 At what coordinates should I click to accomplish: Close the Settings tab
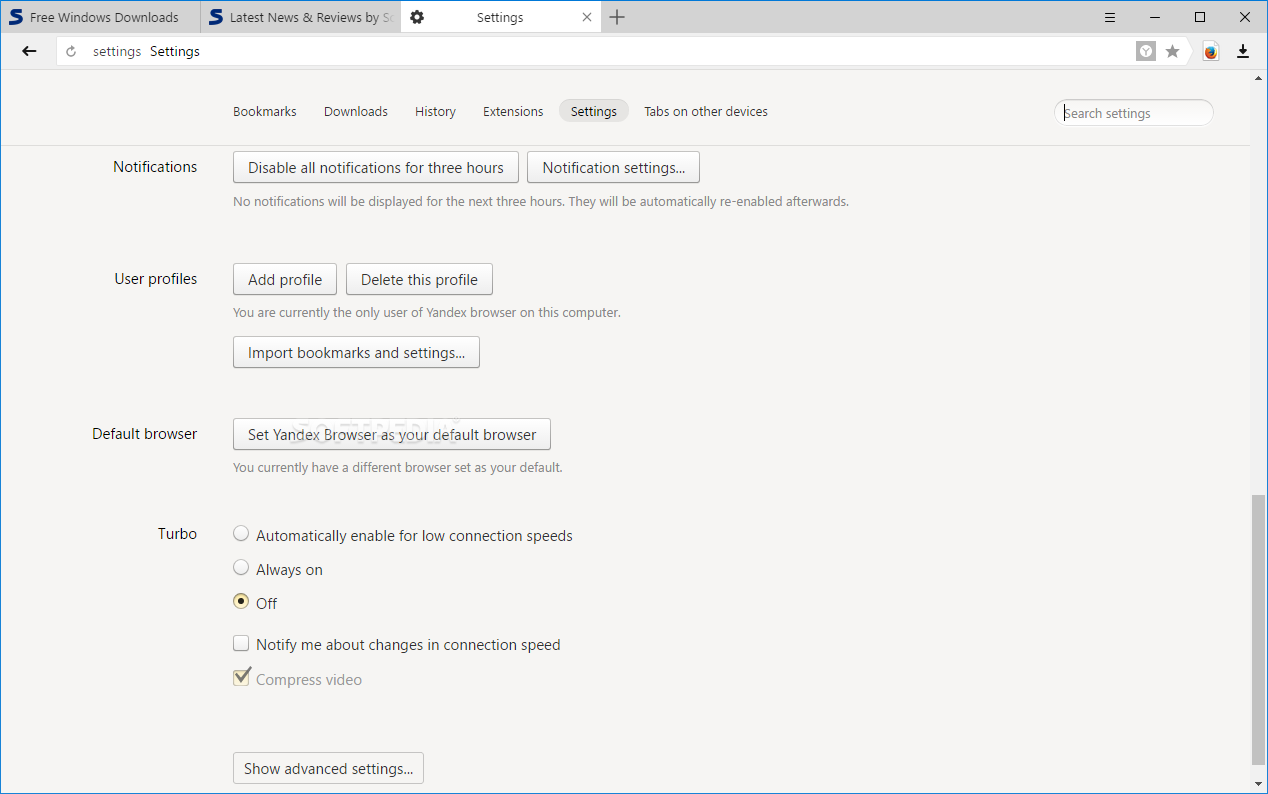[587, 17]
